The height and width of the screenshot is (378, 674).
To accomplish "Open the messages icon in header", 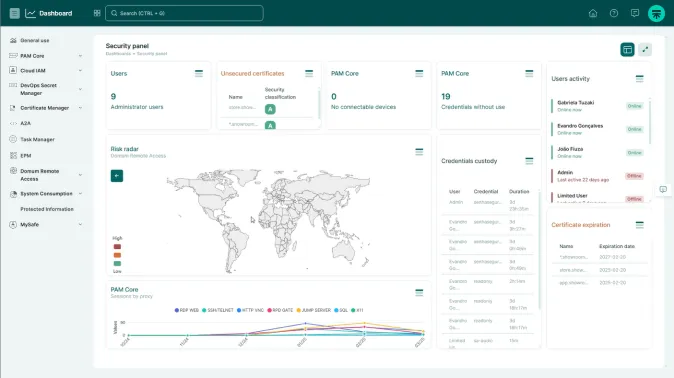I will (x=635, y=13).
